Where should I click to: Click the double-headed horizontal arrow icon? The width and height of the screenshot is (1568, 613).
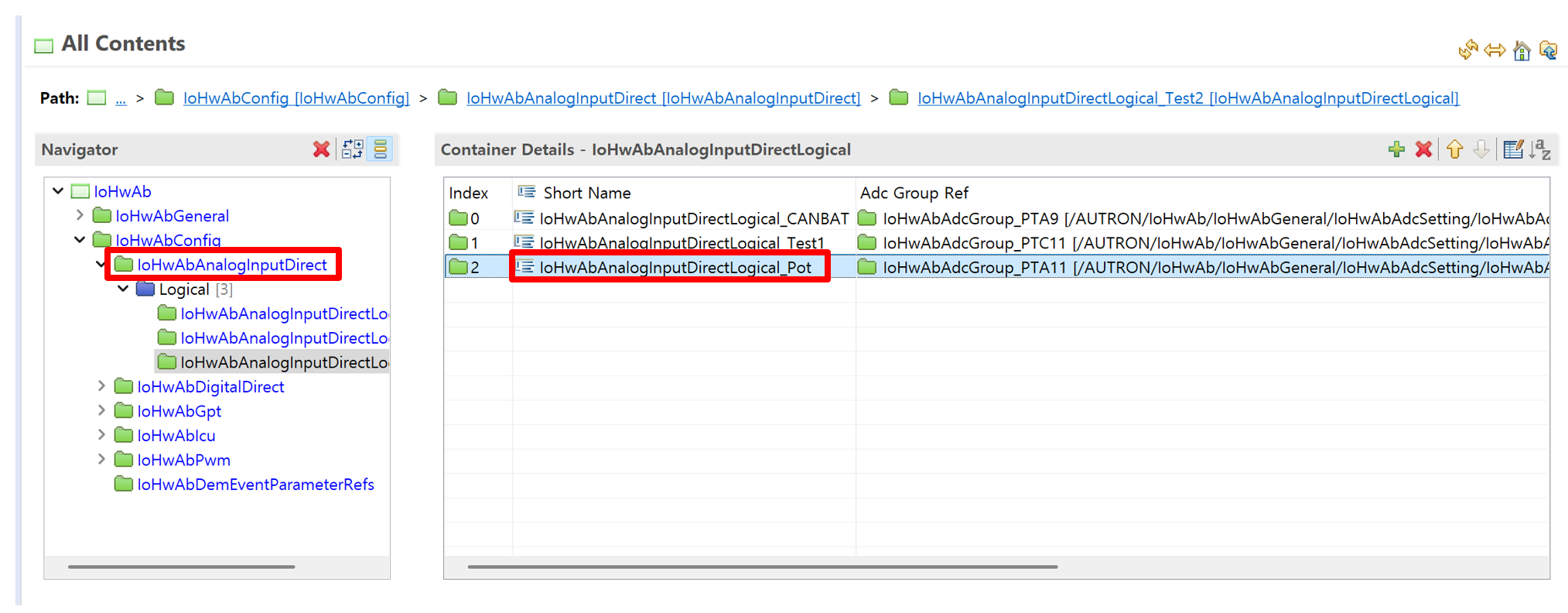(1495, 51)
